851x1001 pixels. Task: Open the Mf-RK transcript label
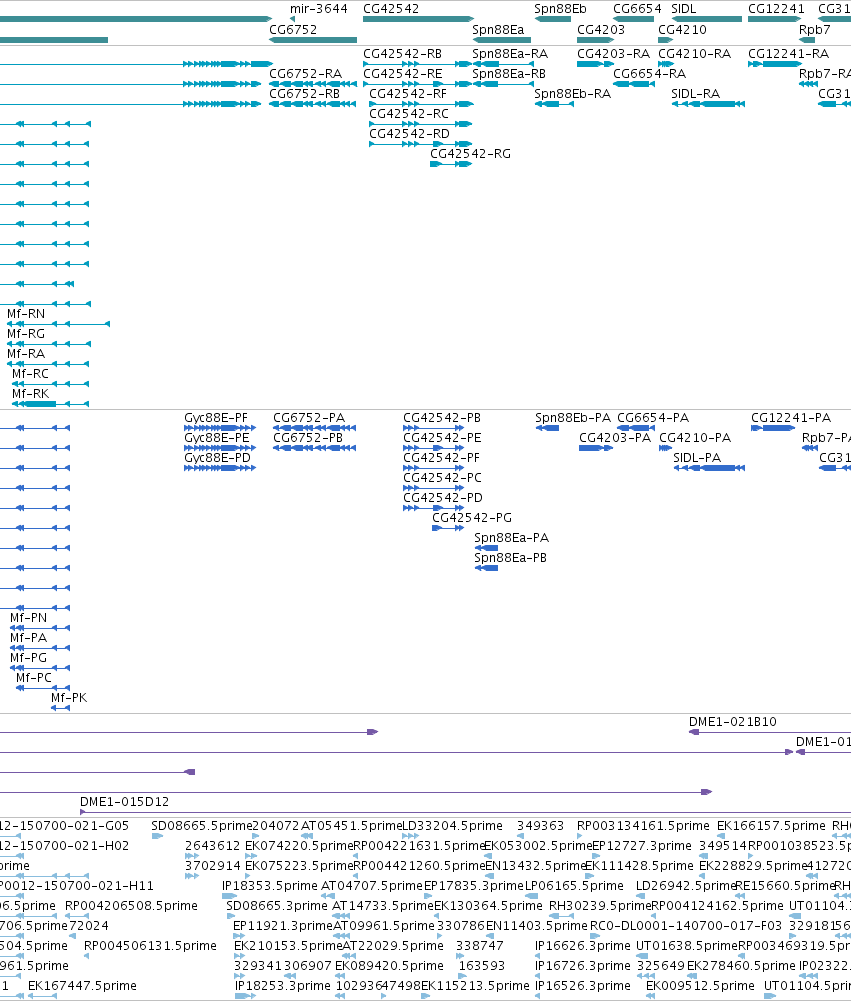point(30,393)
